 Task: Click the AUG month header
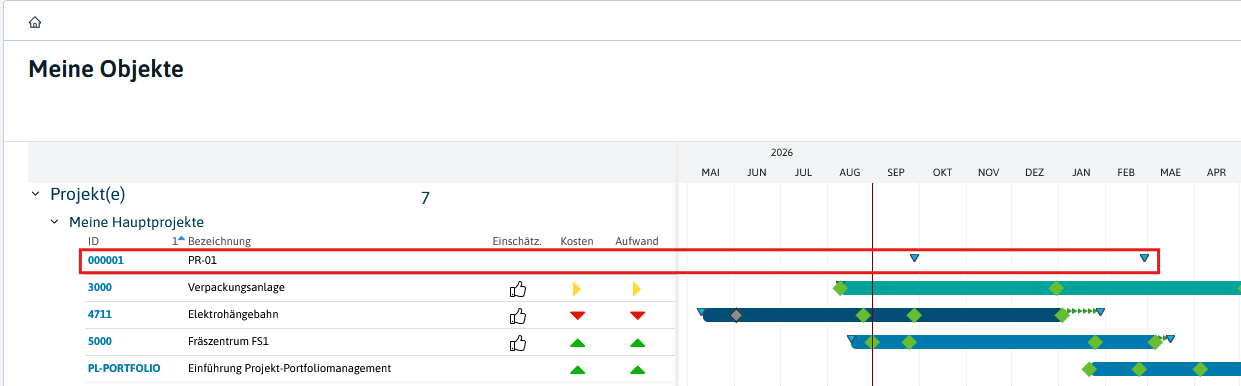[x=850, y=173]
